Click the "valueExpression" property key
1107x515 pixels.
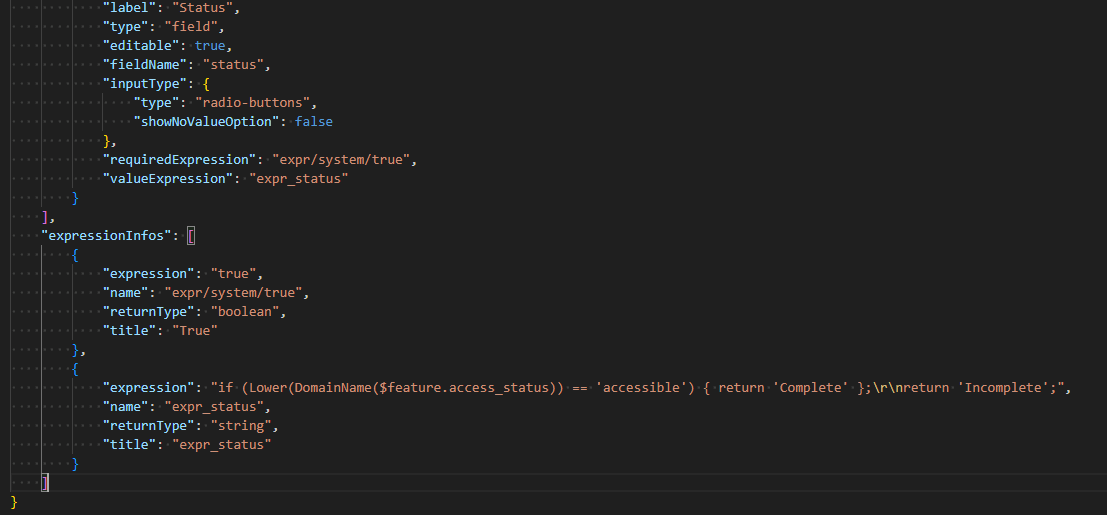[167, 179]
